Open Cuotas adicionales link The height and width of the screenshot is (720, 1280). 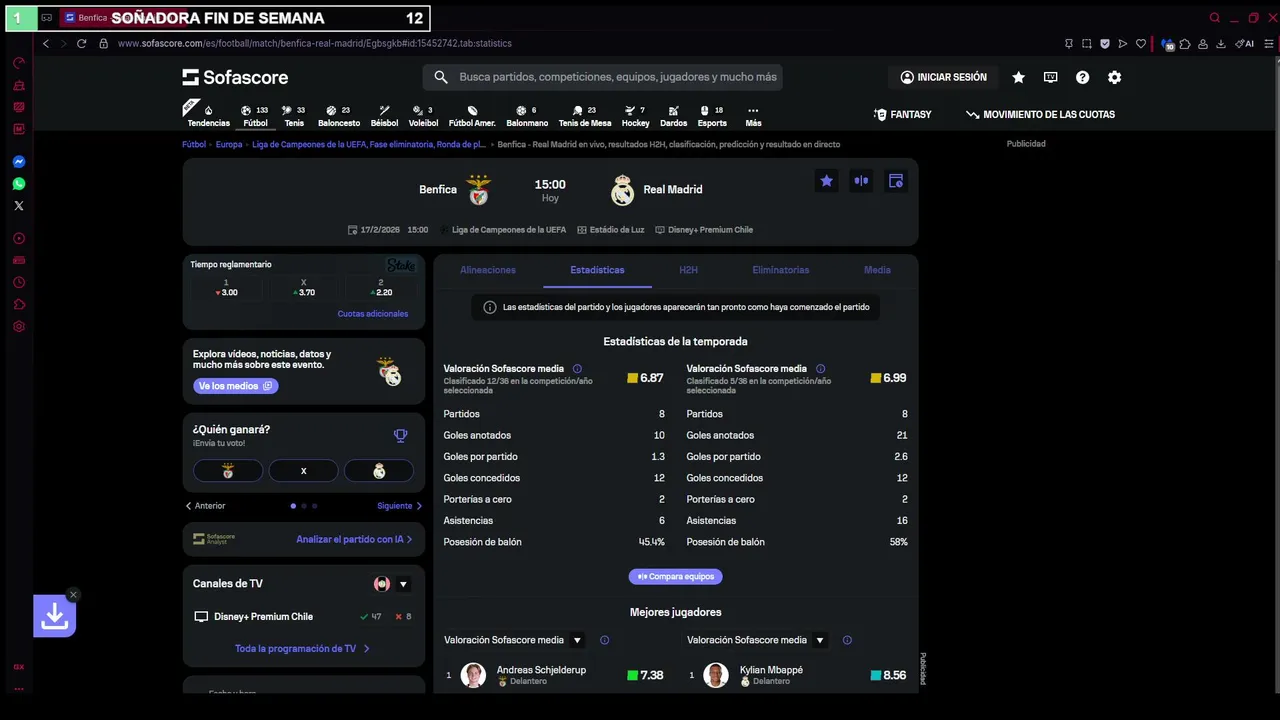tap(373, 314)
